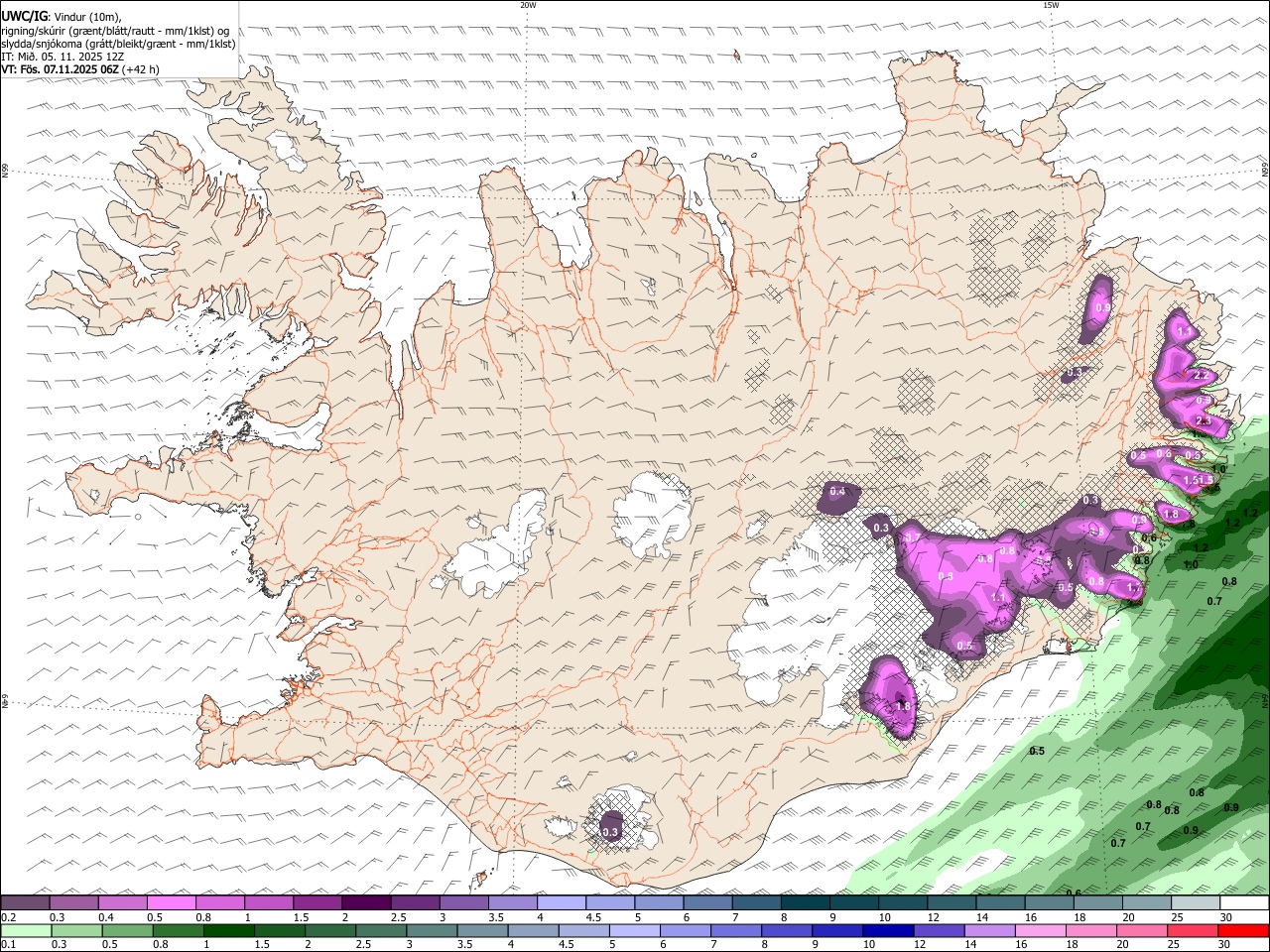Click the 'UWC/IG: Vindur (10m)' title text
Screen dimensions: 1270x952
click(62, 16)
